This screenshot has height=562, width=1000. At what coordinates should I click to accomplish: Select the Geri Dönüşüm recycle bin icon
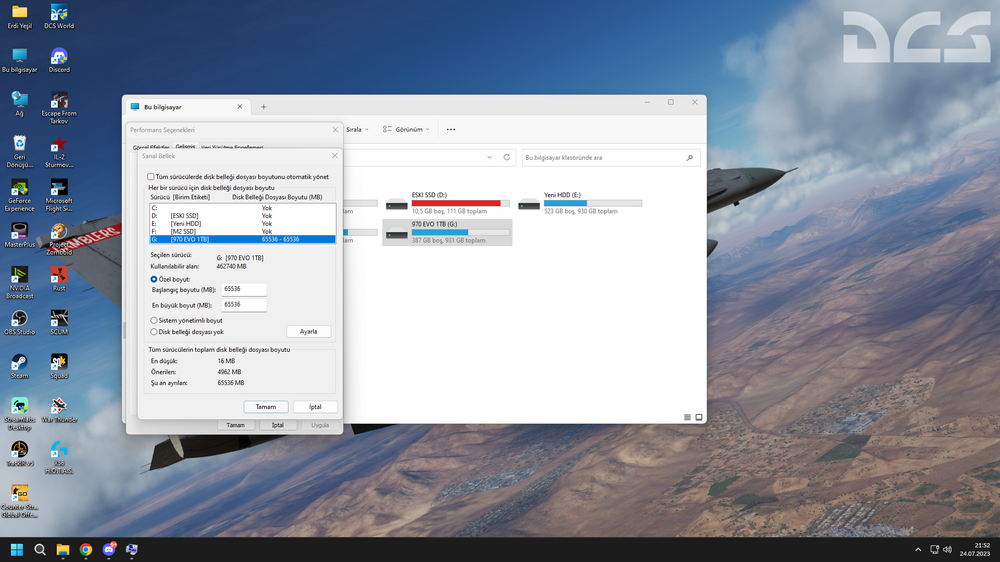point(20,151)
